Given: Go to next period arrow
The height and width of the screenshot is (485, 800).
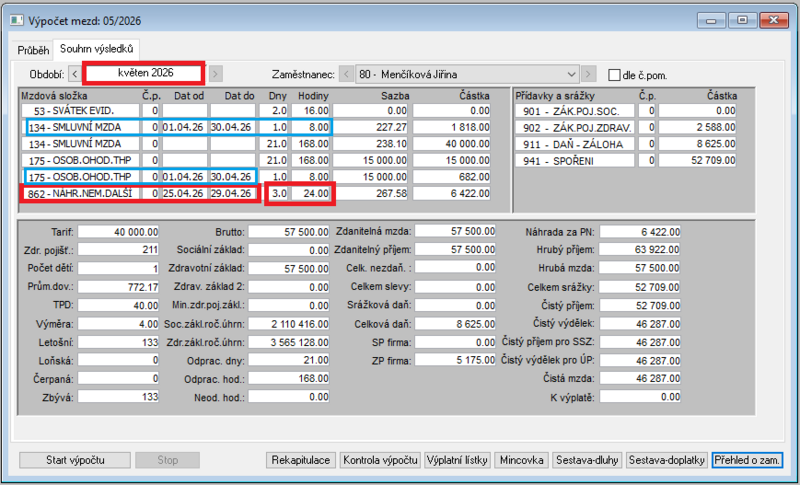Looking at the screenshot, I should tap(215, 74).
